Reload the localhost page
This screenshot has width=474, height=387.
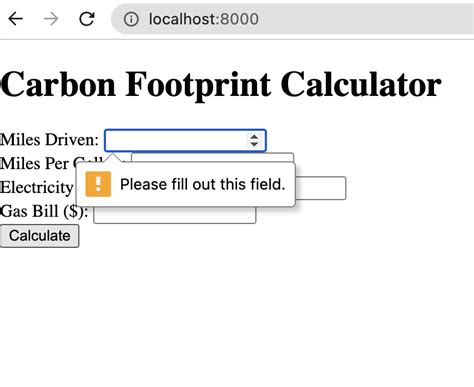(87, 19)
